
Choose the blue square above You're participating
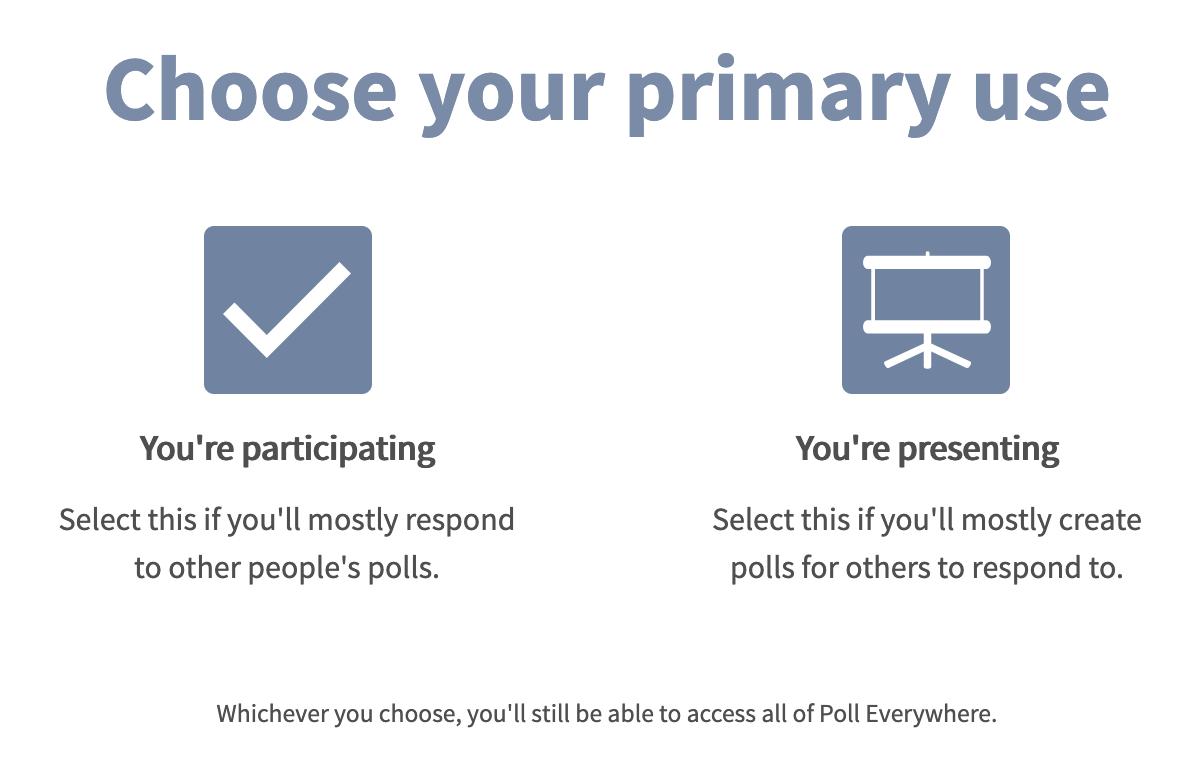[288, 310]
